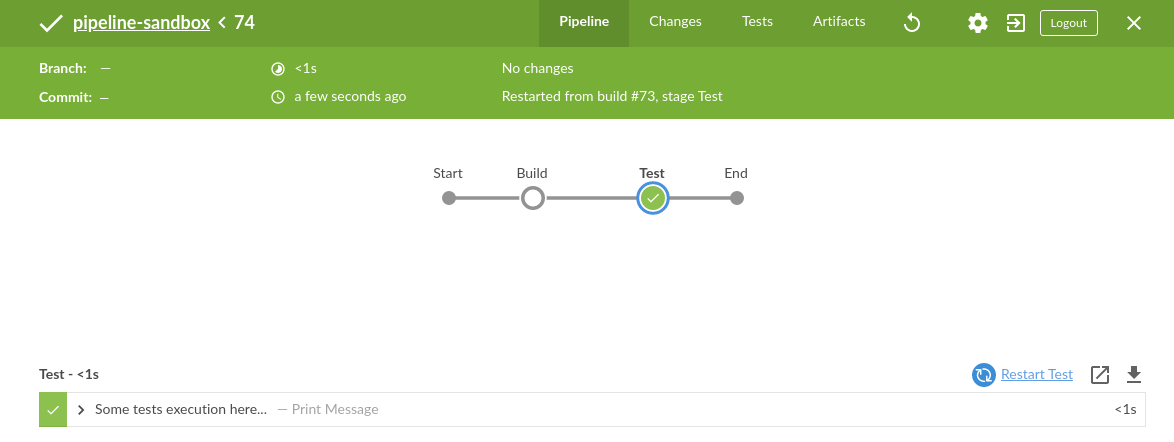Select the Build stage node
This screenshot has width=1174, height=442.
click(533, 198)
